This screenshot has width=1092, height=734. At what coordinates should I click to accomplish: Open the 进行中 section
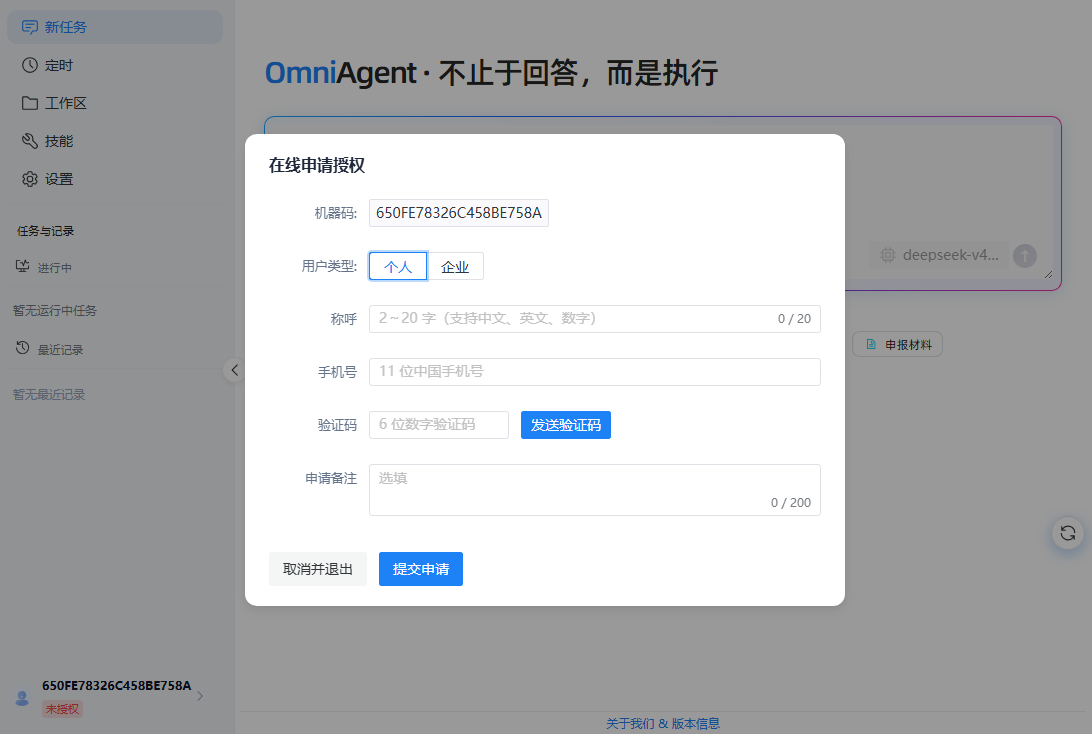43,267
